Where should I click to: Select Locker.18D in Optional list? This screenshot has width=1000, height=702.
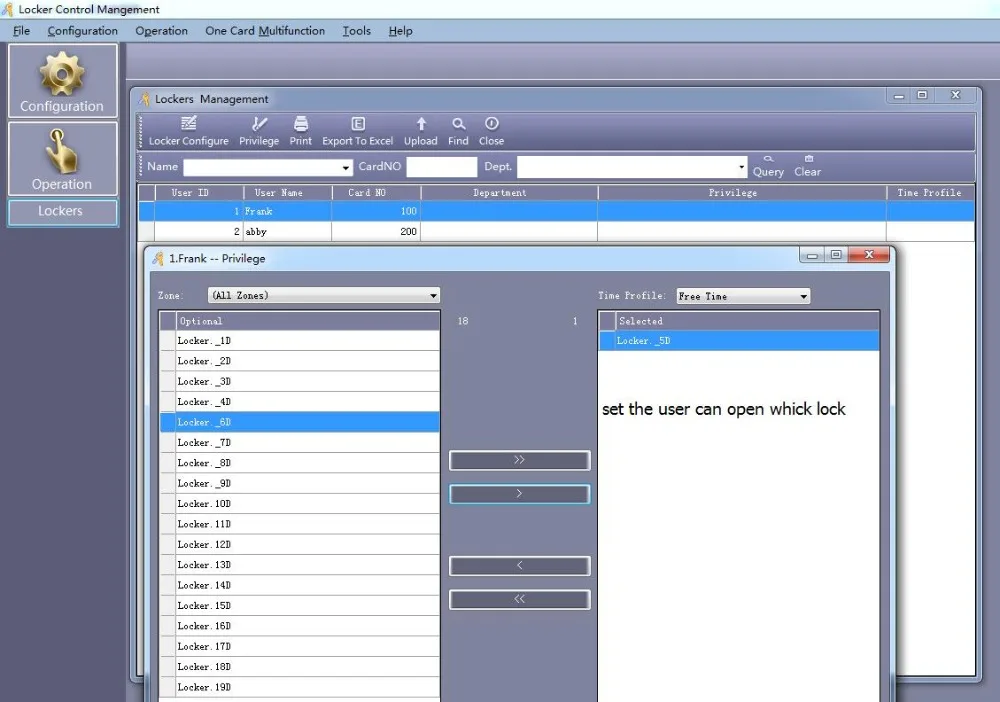pos(300,667)
